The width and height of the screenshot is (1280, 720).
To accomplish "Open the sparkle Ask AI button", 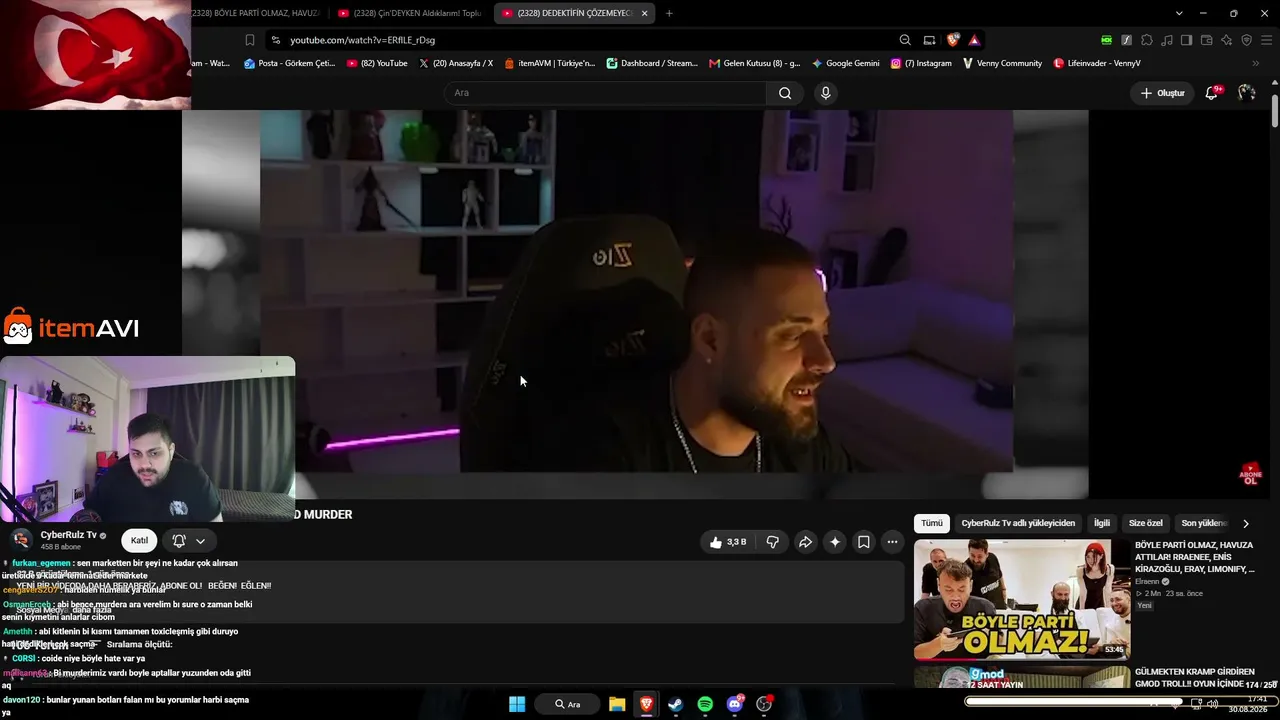I will tap(835, 542).
